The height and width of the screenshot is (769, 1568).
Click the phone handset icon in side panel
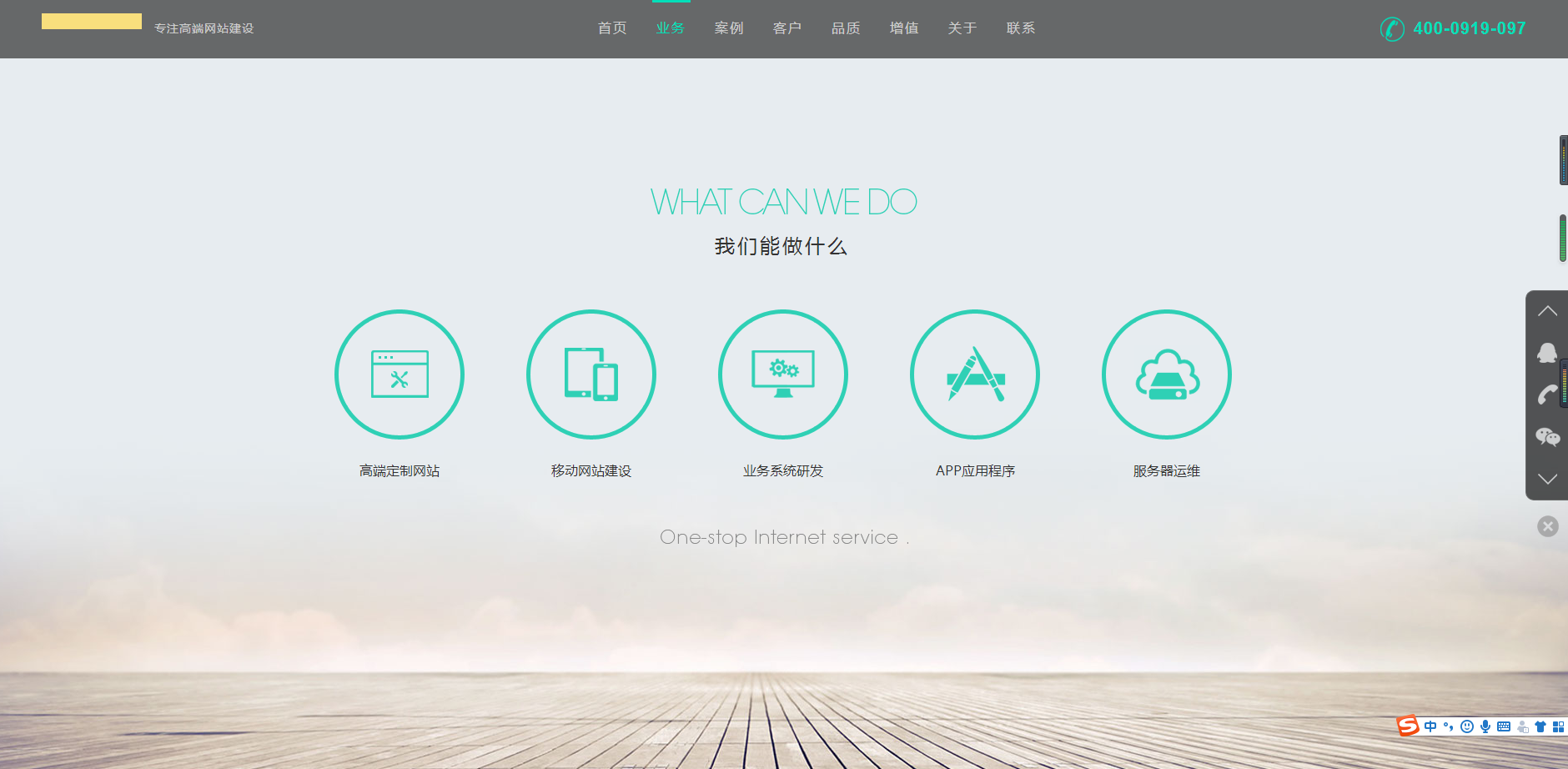pos(1547,395)
